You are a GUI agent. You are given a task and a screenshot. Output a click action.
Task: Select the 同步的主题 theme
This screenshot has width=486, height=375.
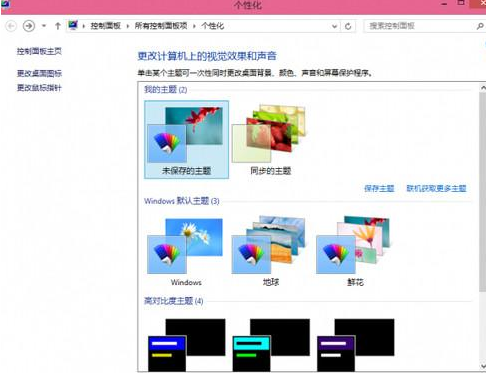click(271, 140)
